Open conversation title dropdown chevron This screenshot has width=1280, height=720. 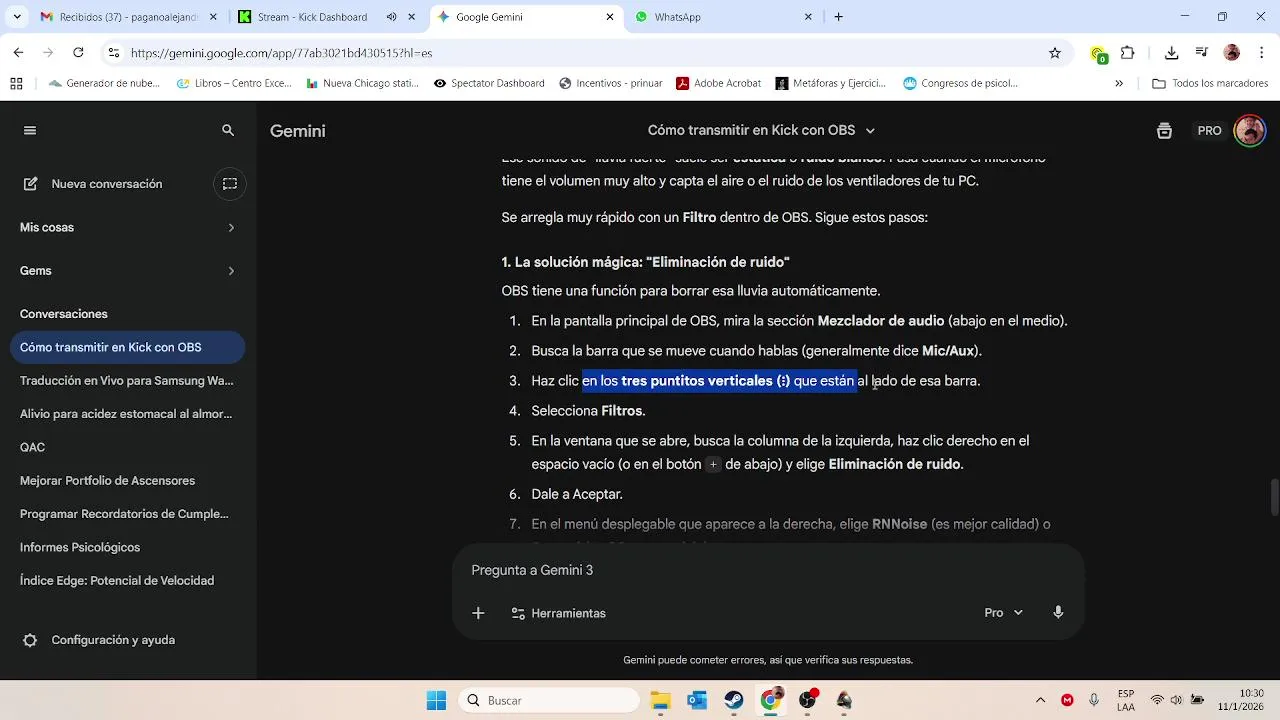(x=870, y=131)
